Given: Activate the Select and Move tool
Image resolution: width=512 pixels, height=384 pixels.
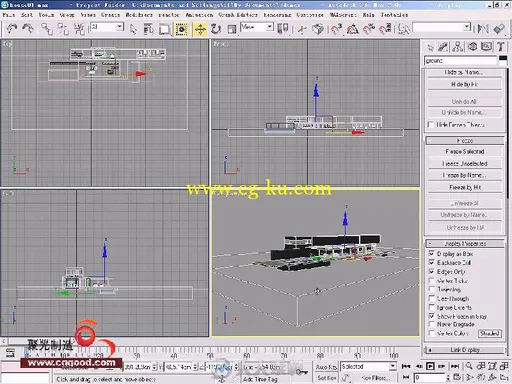Looking at the screenshot, I should coord(200,29).
